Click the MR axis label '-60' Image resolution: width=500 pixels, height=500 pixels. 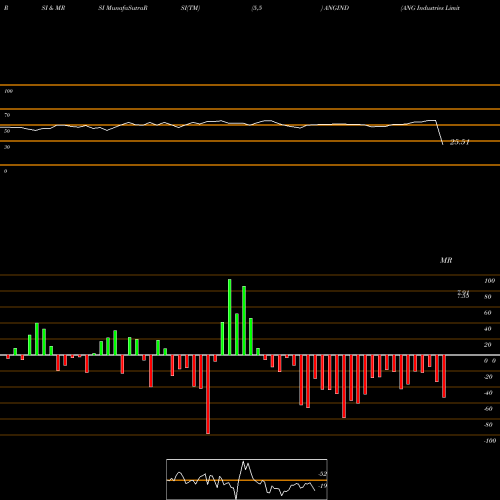(488, 409)
